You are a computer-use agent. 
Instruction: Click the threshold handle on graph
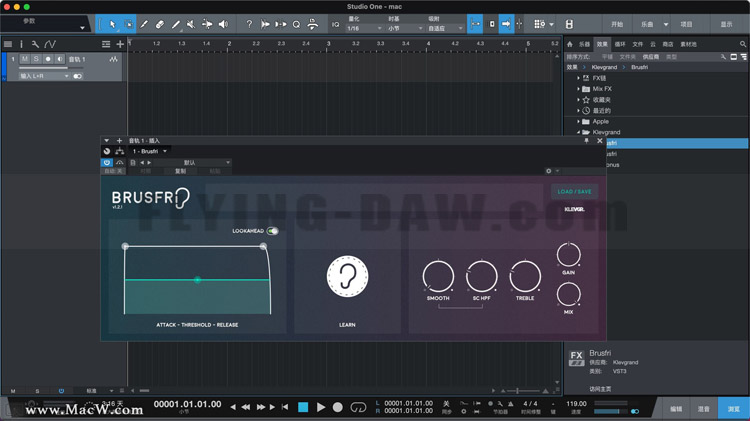point(197,280)
